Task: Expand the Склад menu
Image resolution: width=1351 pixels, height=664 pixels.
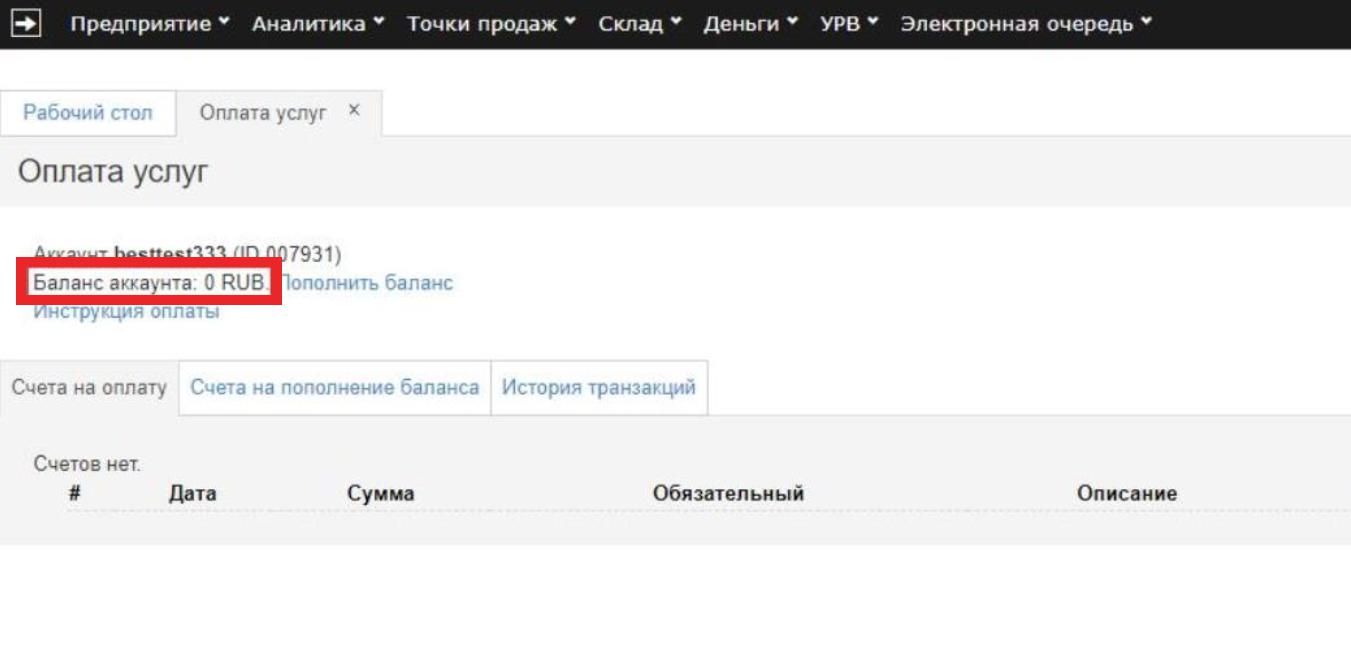Action: [639, 24]
